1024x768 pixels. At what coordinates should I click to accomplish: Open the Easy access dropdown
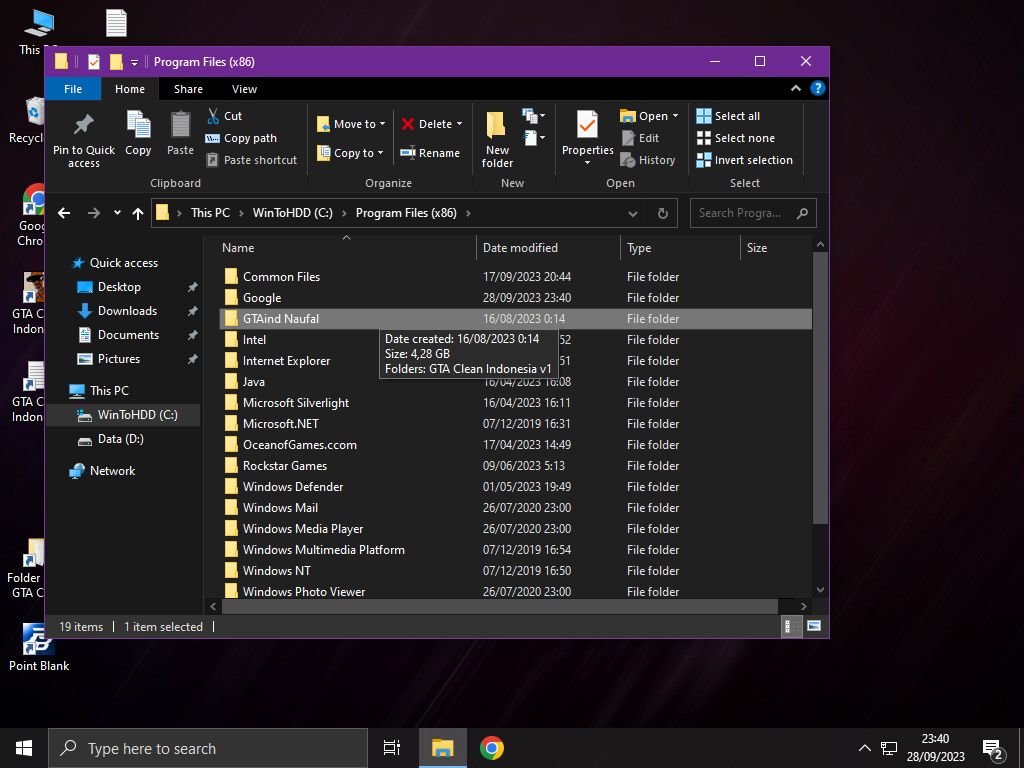[x=534, y=138]
